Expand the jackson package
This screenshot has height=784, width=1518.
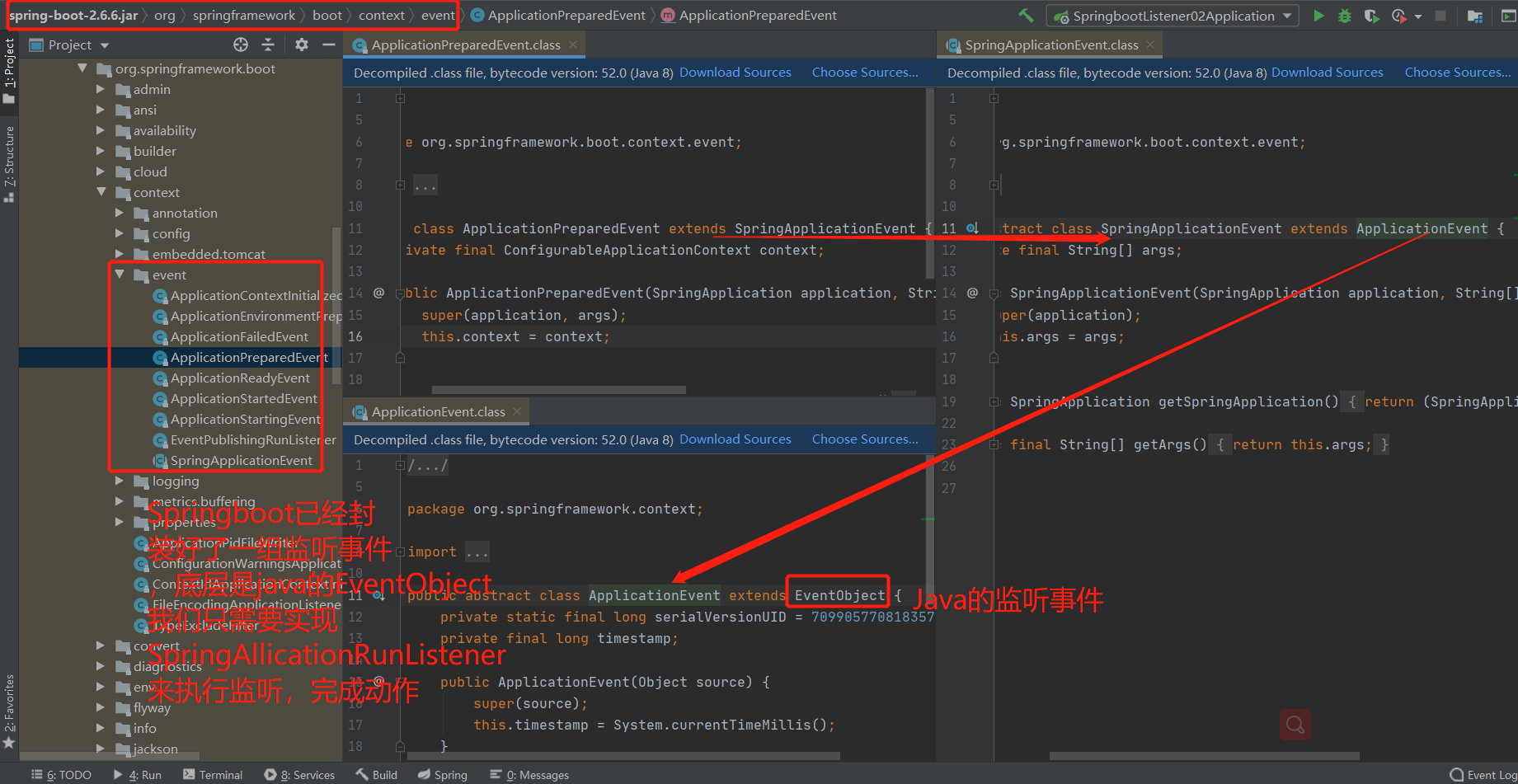pyautogui.click(x=101, y=749)
